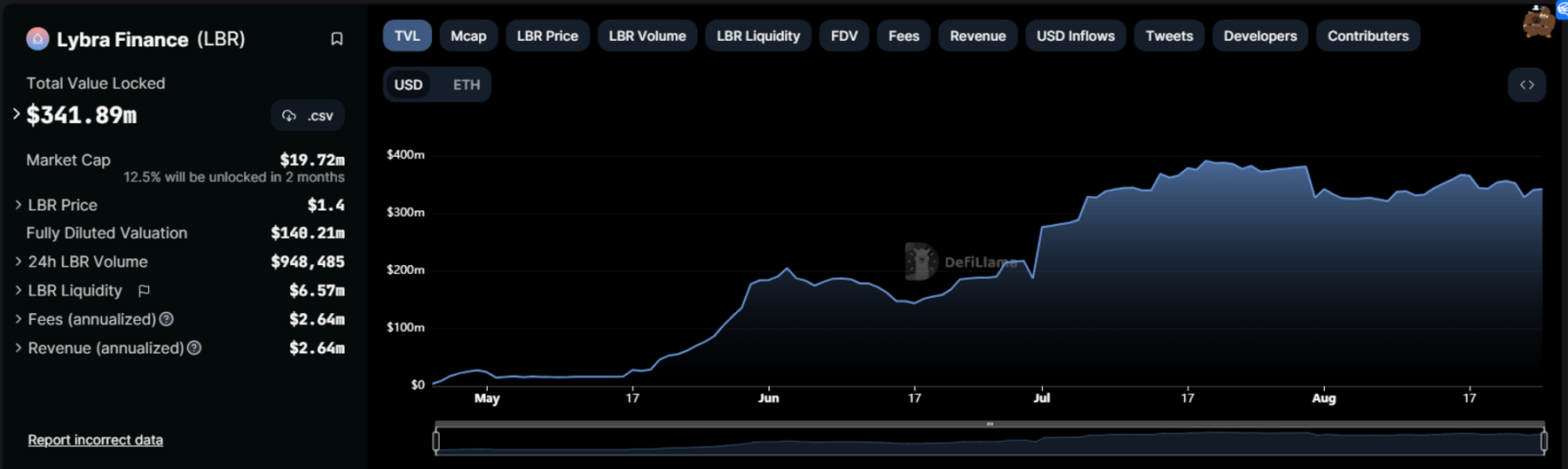
Task: Click Market Cap value $19.72m
Action: [312, 160]
